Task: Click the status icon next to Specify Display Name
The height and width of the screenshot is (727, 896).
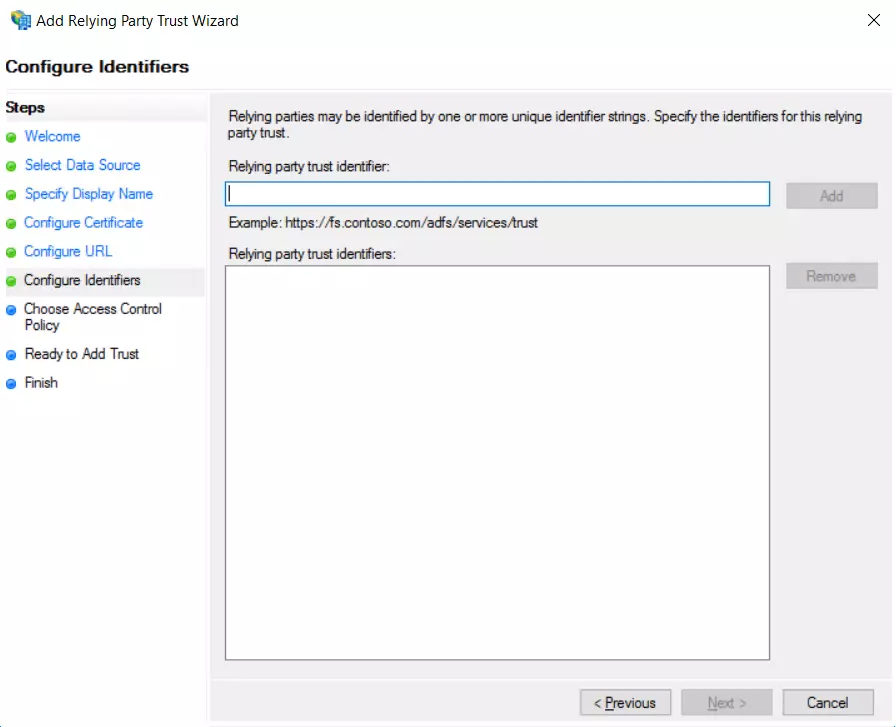Action: click(11, 194)
